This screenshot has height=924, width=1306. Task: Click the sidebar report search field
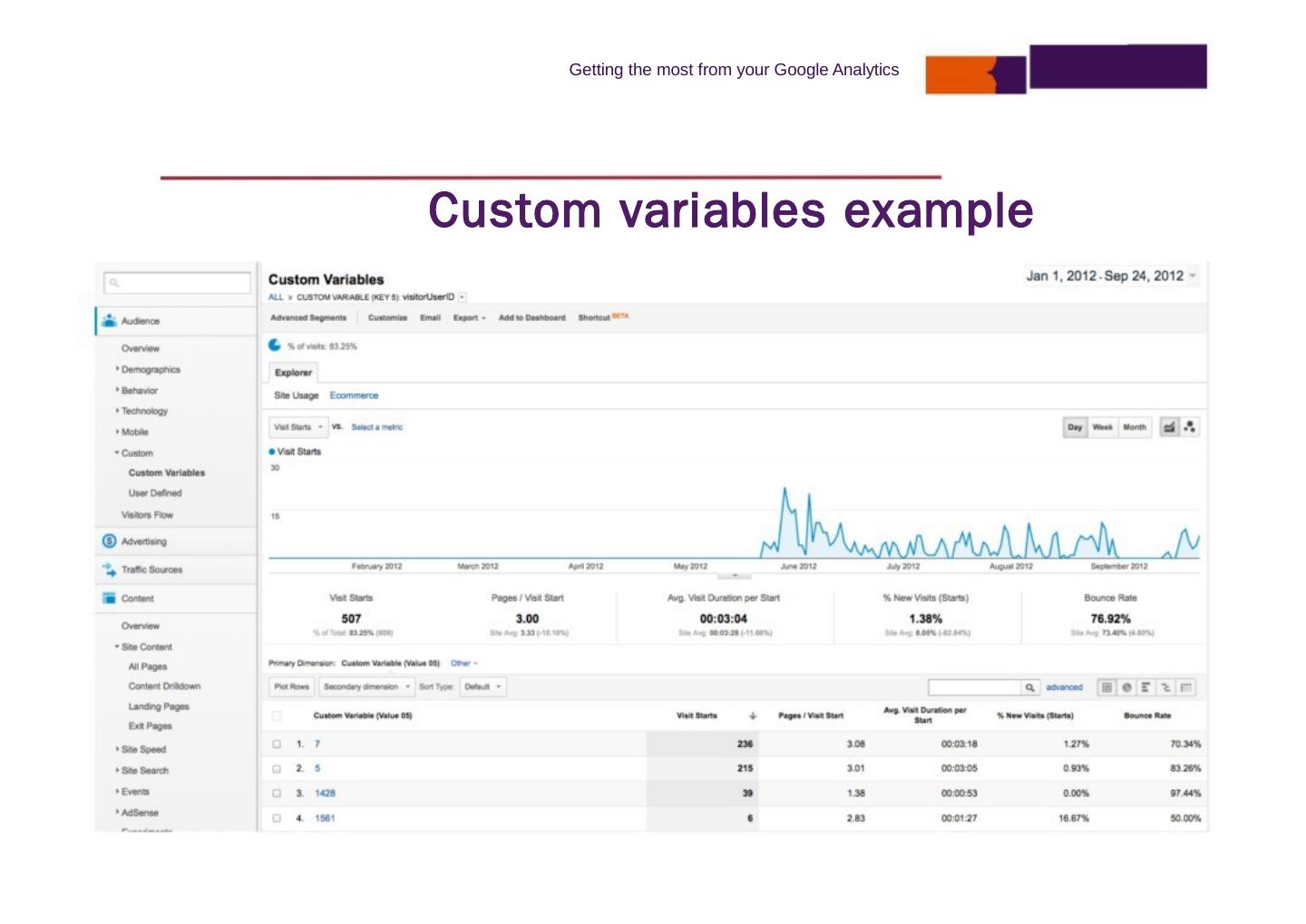(x=178, y=283)
